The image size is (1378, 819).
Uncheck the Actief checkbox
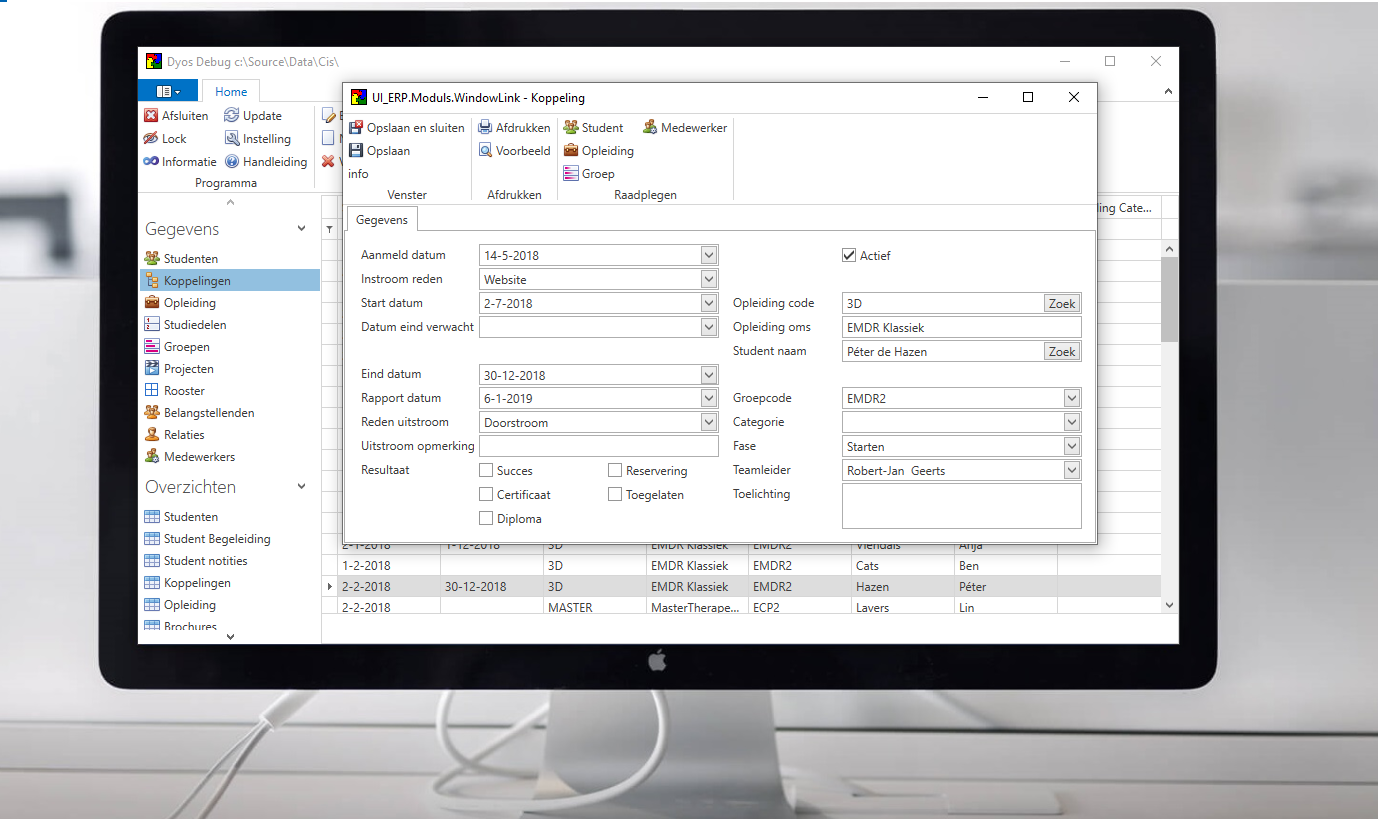[849, 256]
